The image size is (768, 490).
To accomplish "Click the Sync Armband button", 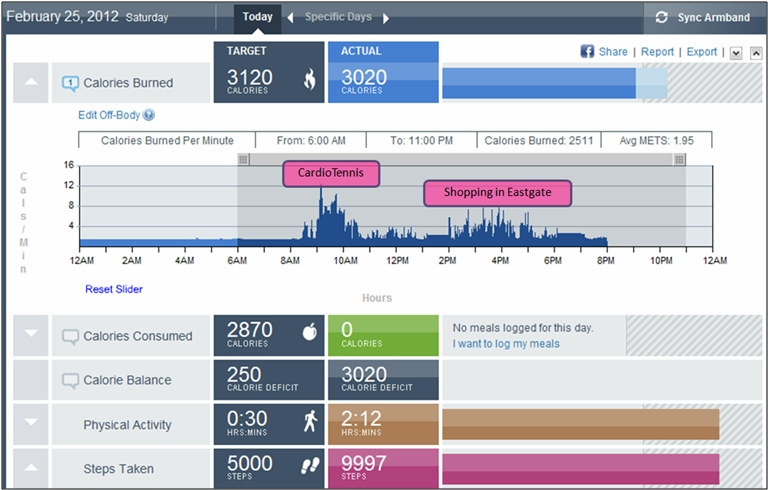I will 704,18.
